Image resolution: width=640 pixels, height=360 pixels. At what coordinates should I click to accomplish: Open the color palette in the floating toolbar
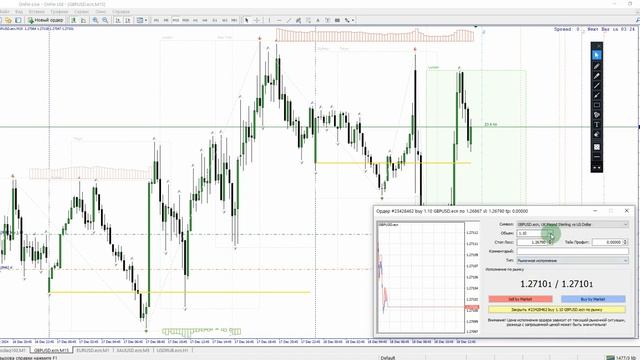tap(597, 115)
